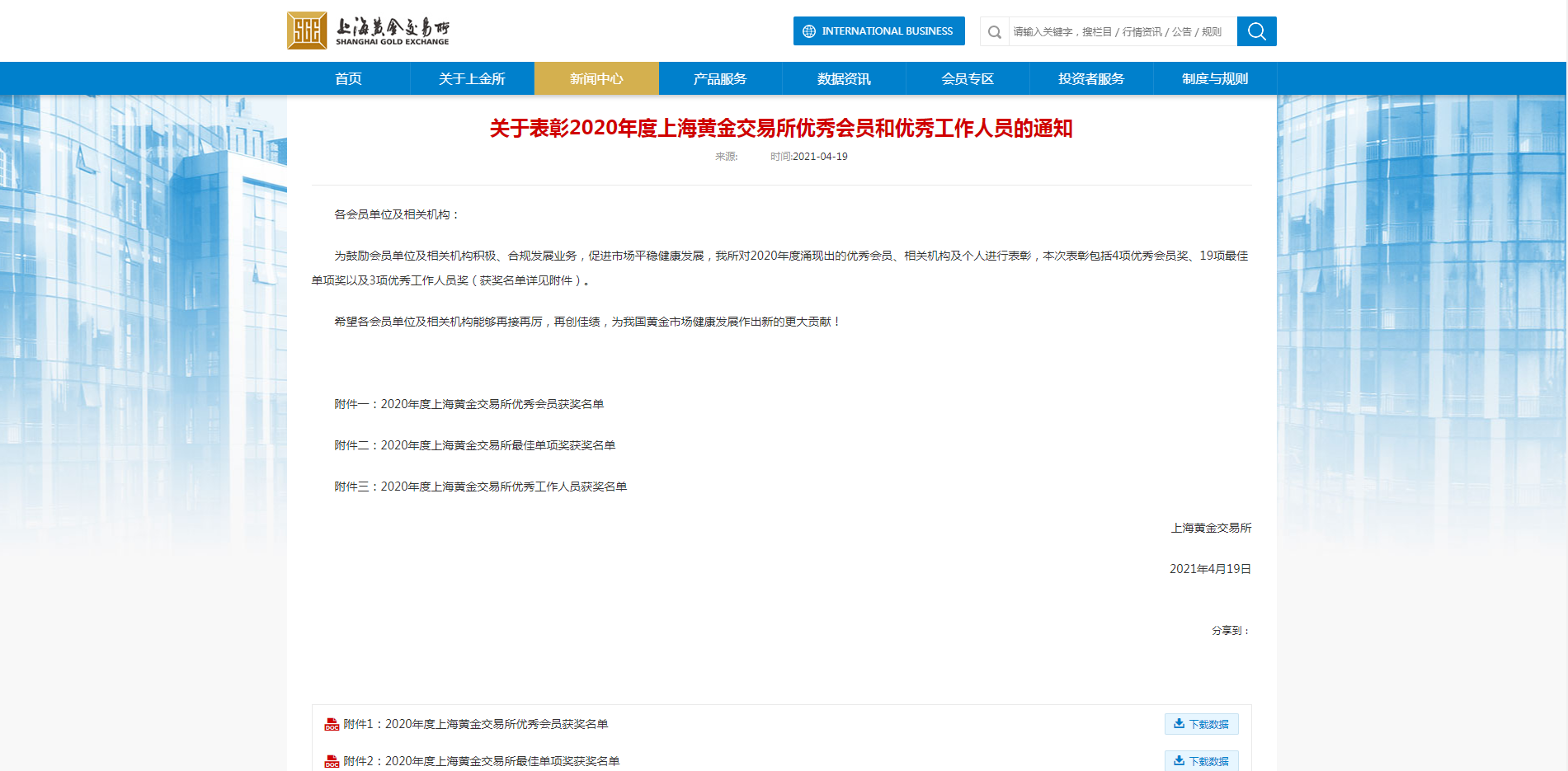Open 附件1 优秀会员获奖名单 link
The image size is (1568, 771).
pos(476,724)
